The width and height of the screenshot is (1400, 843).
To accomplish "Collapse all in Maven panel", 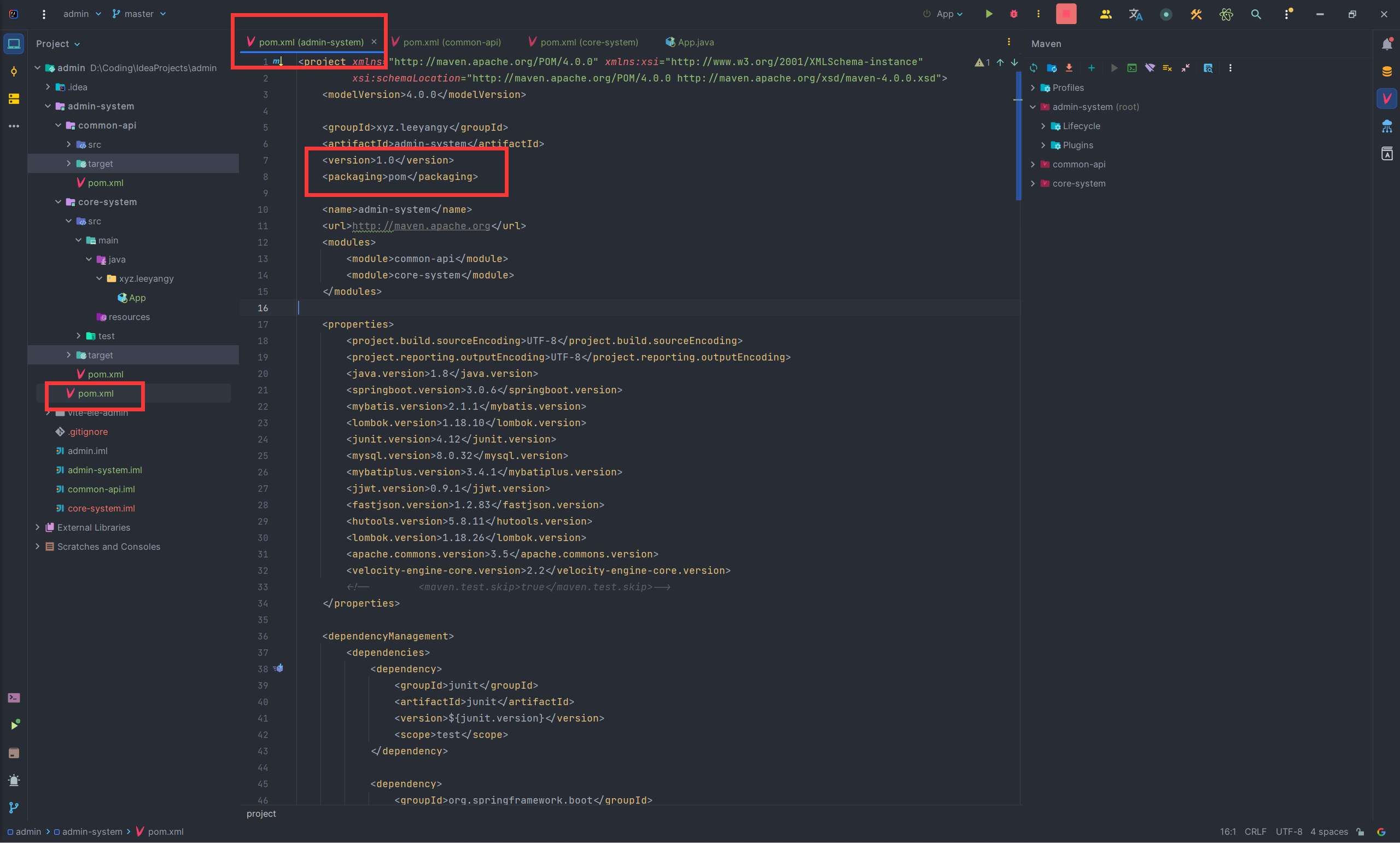I will click(1186, 68).
